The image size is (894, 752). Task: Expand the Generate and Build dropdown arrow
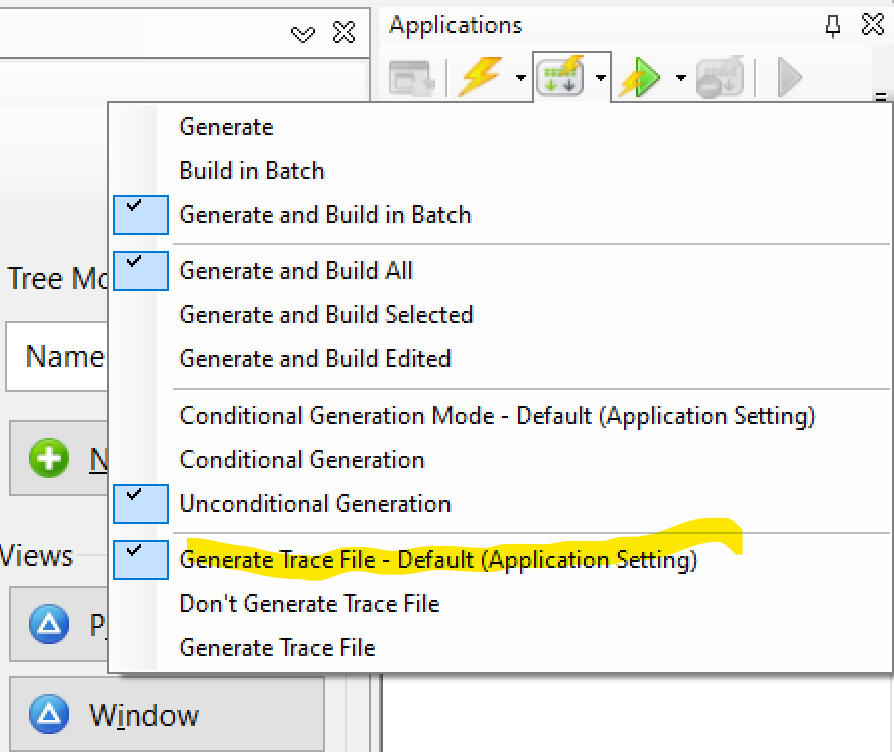pos(600,78)
